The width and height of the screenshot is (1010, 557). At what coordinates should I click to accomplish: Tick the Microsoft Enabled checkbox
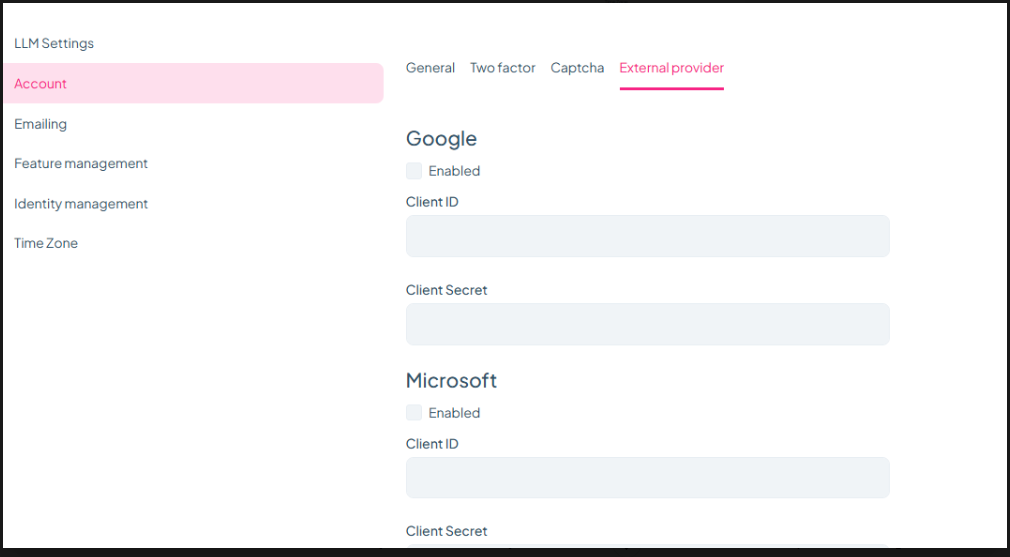[414, 413]
